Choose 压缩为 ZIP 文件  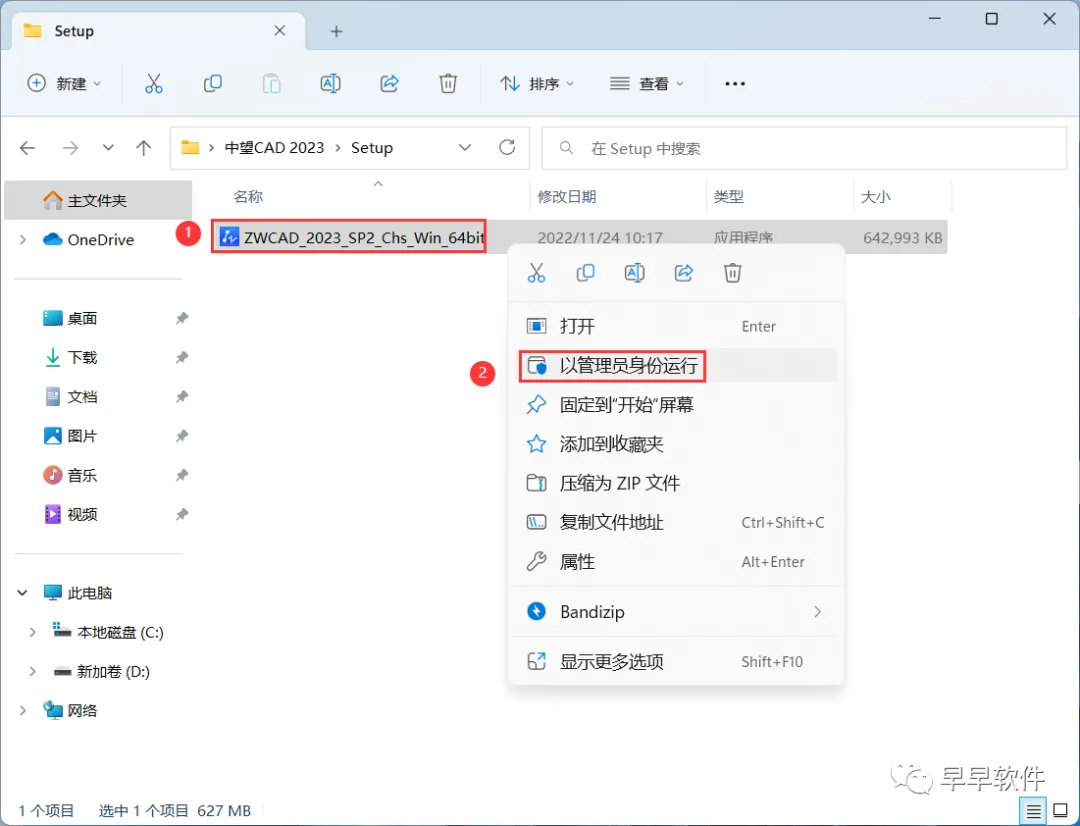click(676, 483)
